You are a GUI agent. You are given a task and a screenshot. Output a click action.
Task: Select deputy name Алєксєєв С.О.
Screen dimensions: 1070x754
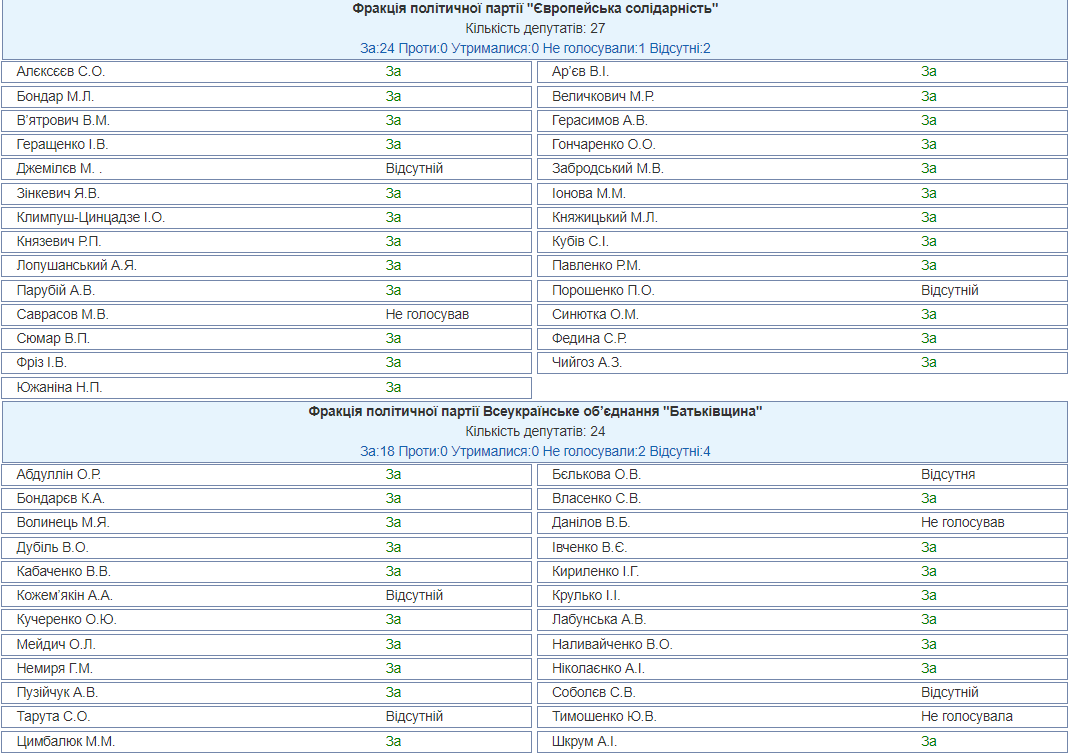(61, 72)
